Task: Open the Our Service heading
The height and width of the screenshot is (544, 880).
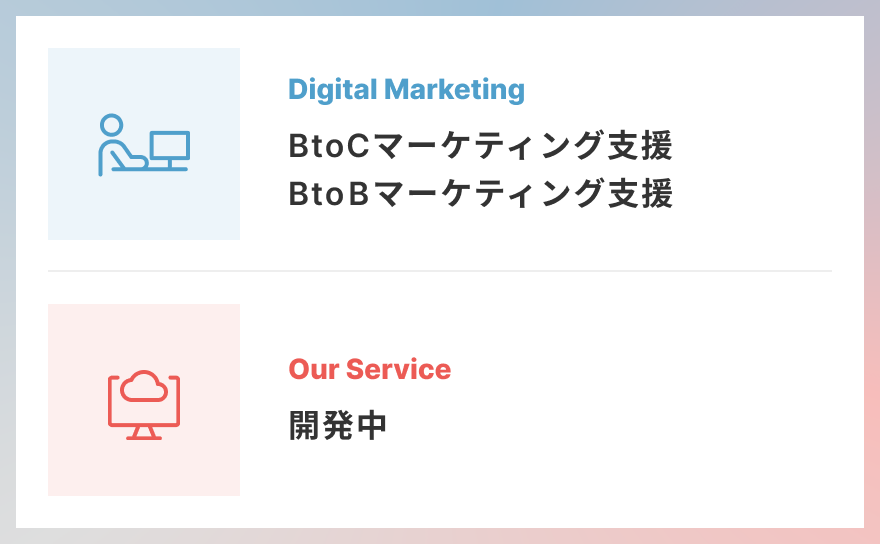Action: point(369,369)
